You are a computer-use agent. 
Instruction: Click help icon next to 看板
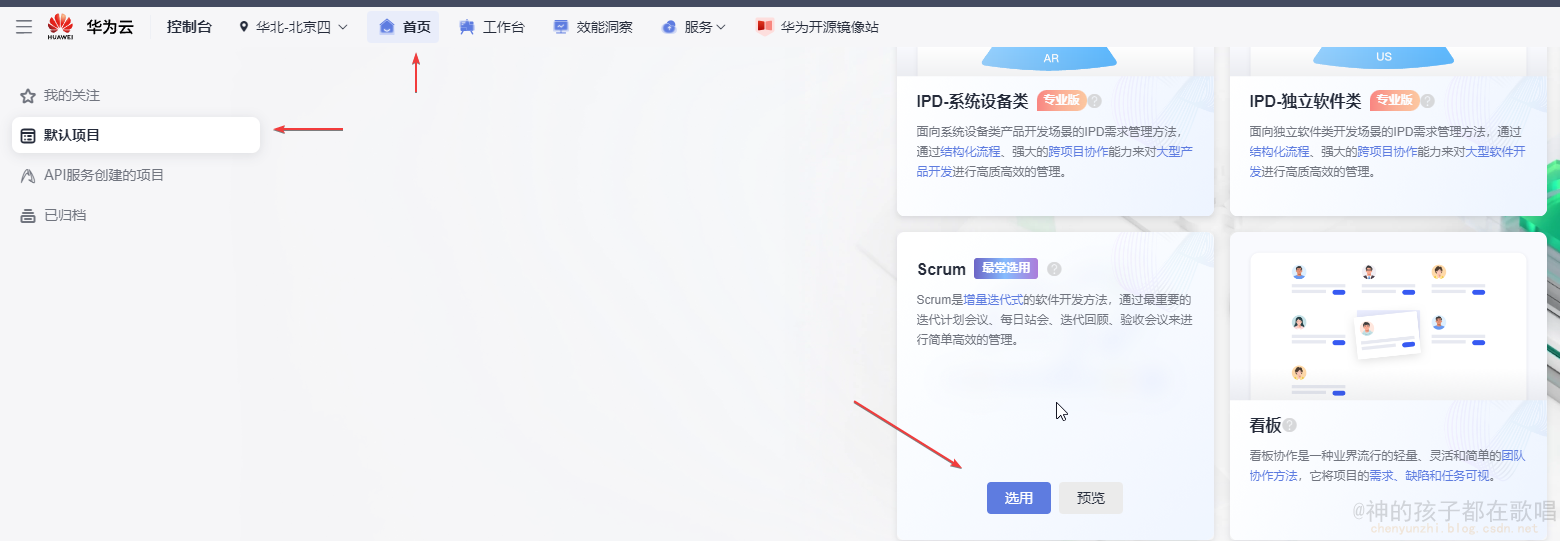[1290, 425]
